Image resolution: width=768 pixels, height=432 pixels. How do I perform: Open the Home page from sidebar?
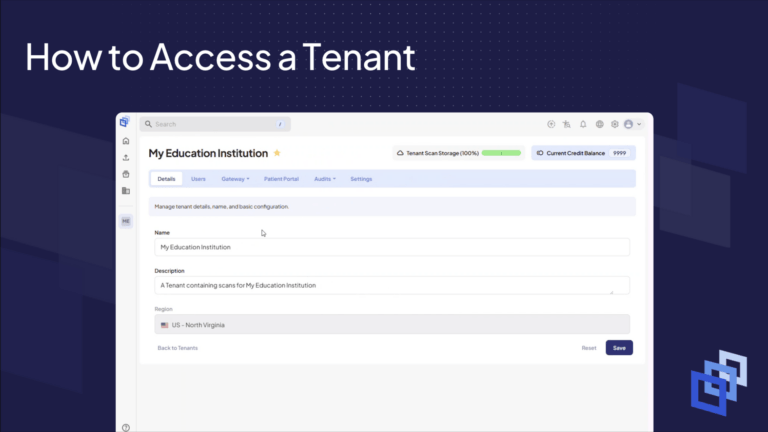126,141
